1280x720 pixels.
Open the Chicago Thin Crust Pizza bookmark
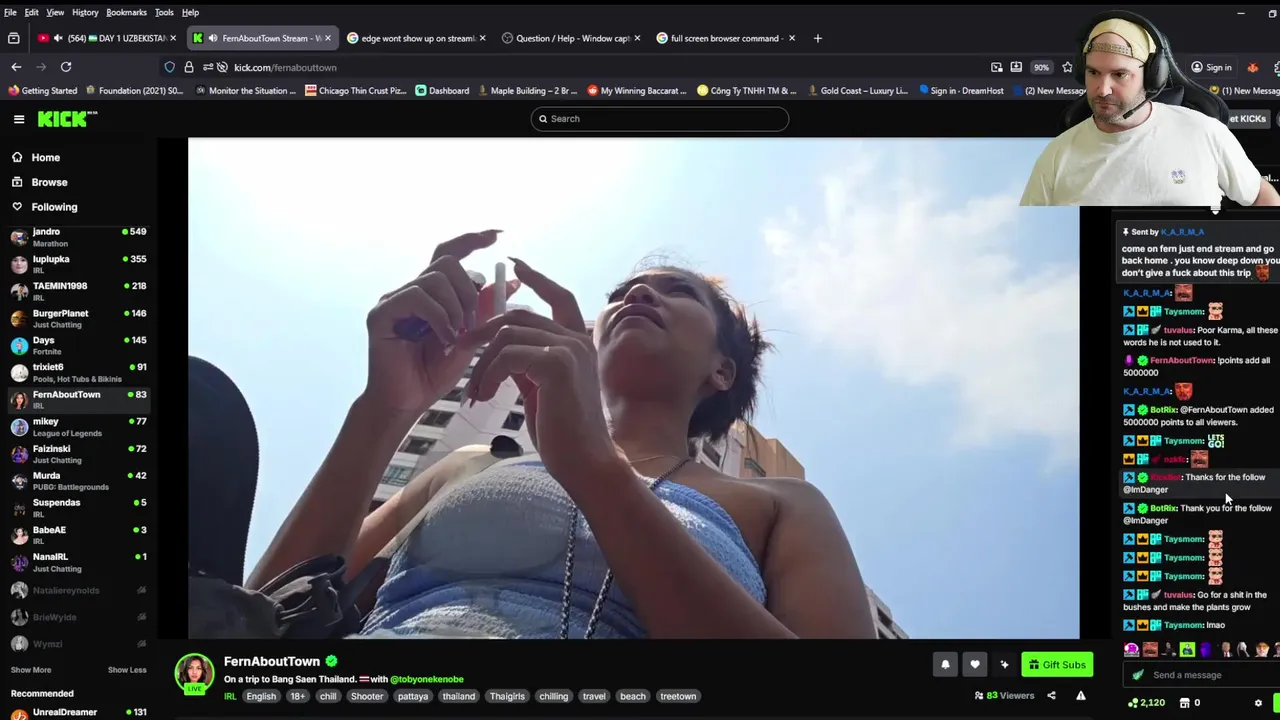(356, 90)
